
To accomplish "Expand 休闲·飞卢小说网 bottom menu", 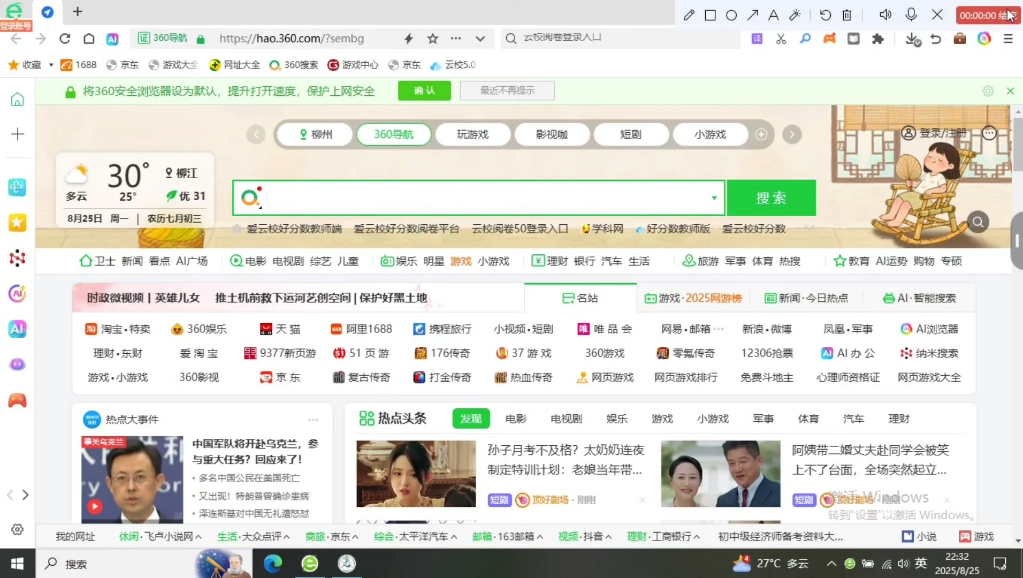I will click(160, 536).
